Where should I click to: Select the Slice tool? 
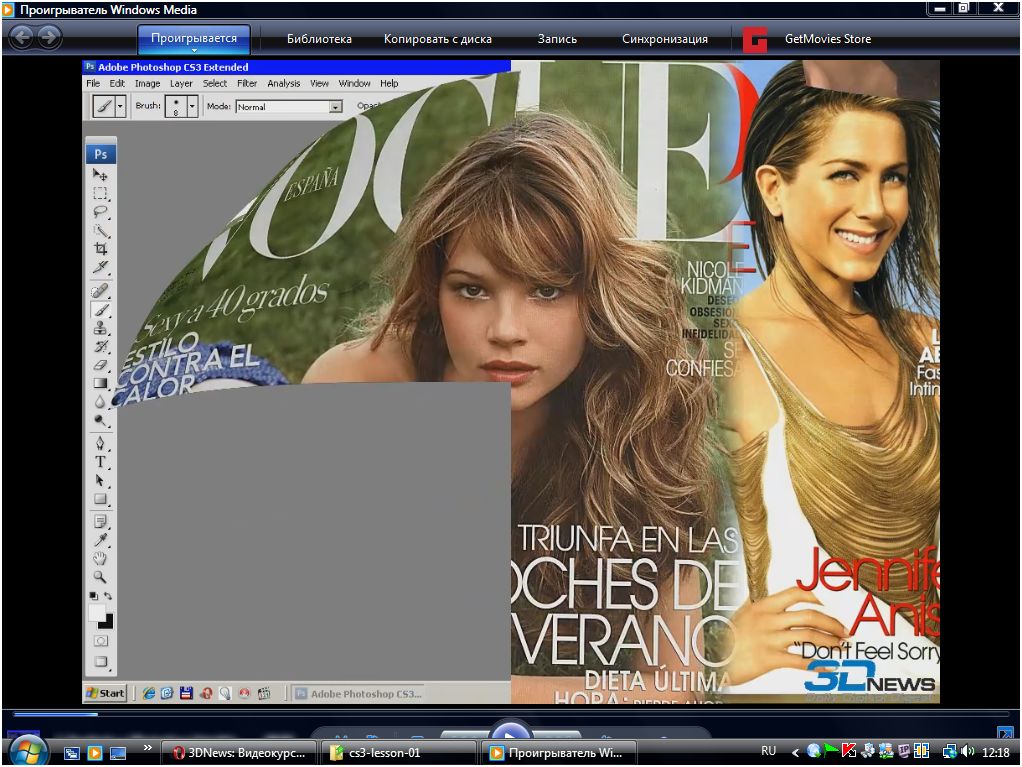(100, 267)
